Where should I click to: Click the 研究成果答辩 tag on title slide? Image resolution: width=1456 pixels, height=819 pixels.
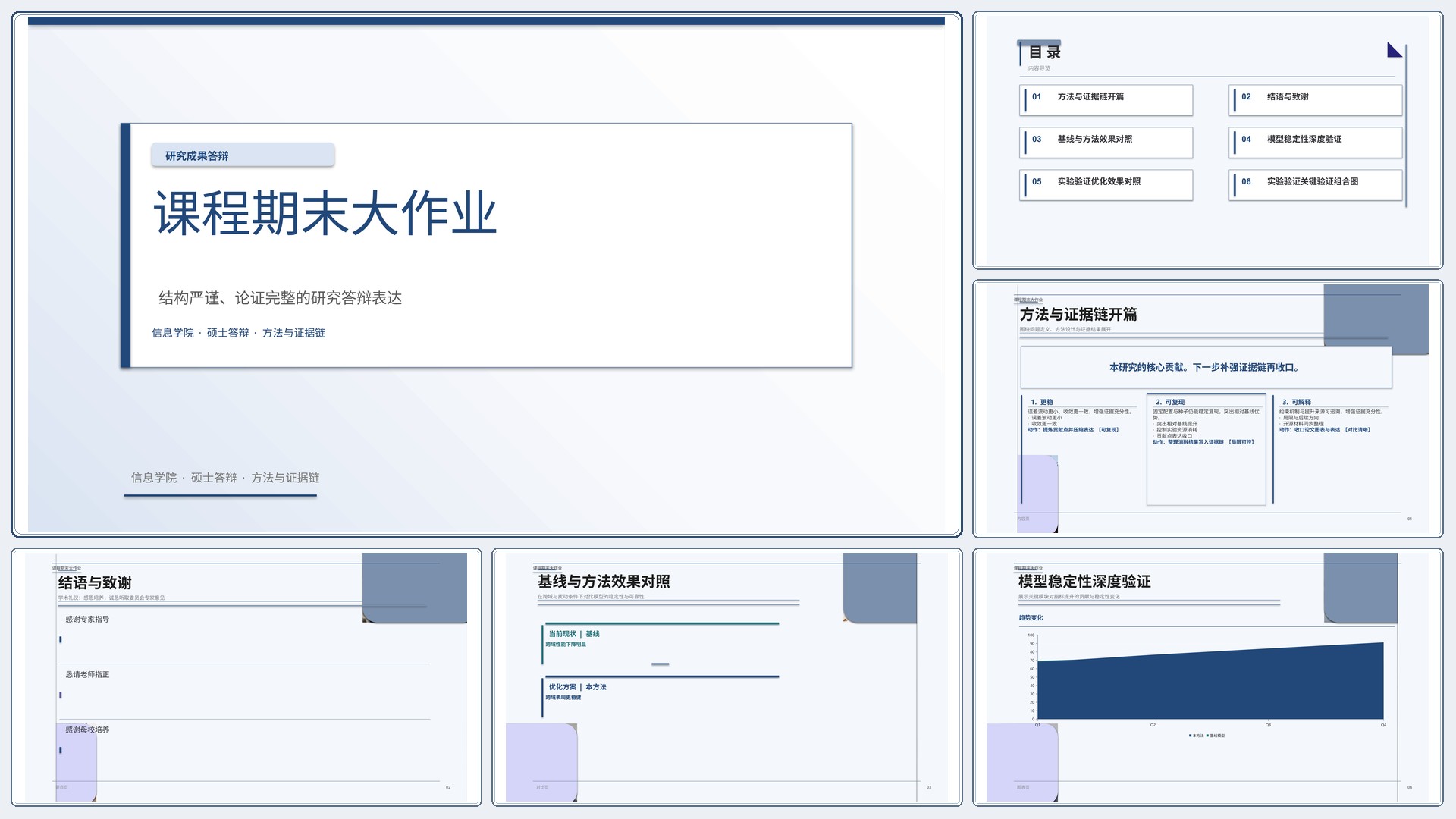click(x=243, y=155)
